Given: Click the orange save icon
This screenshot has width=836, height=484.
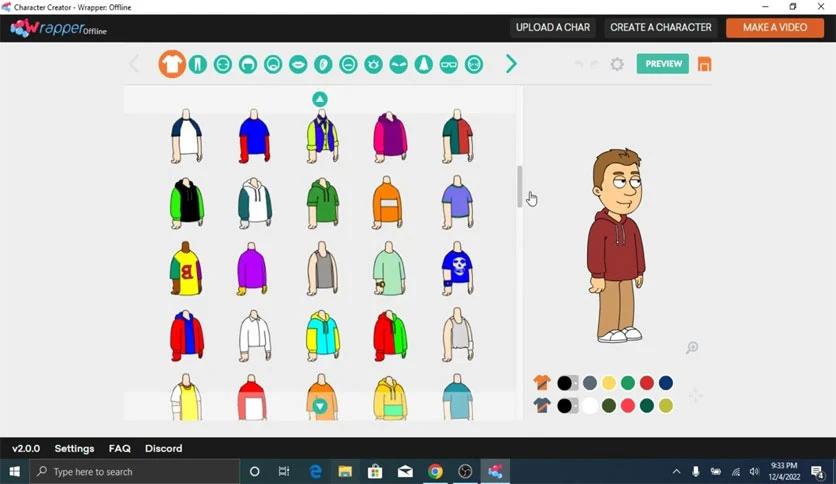Looking at the screenshot, I should coord(704,64).
